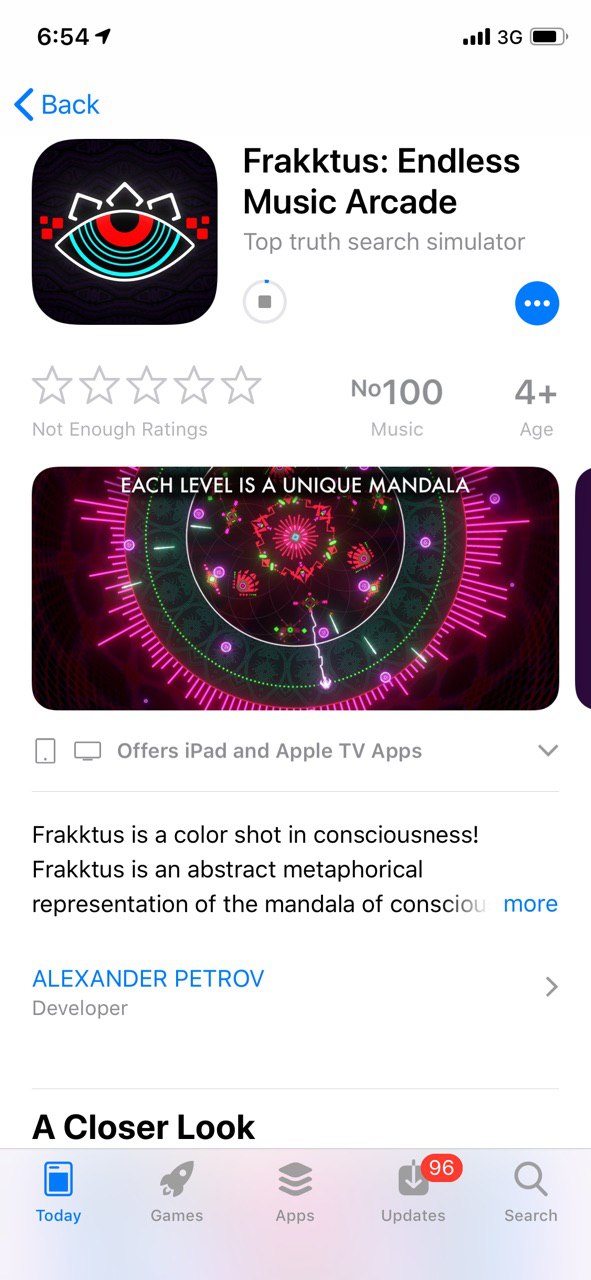
Task: Go back using the Back chevron
Action: coord(57,104)
